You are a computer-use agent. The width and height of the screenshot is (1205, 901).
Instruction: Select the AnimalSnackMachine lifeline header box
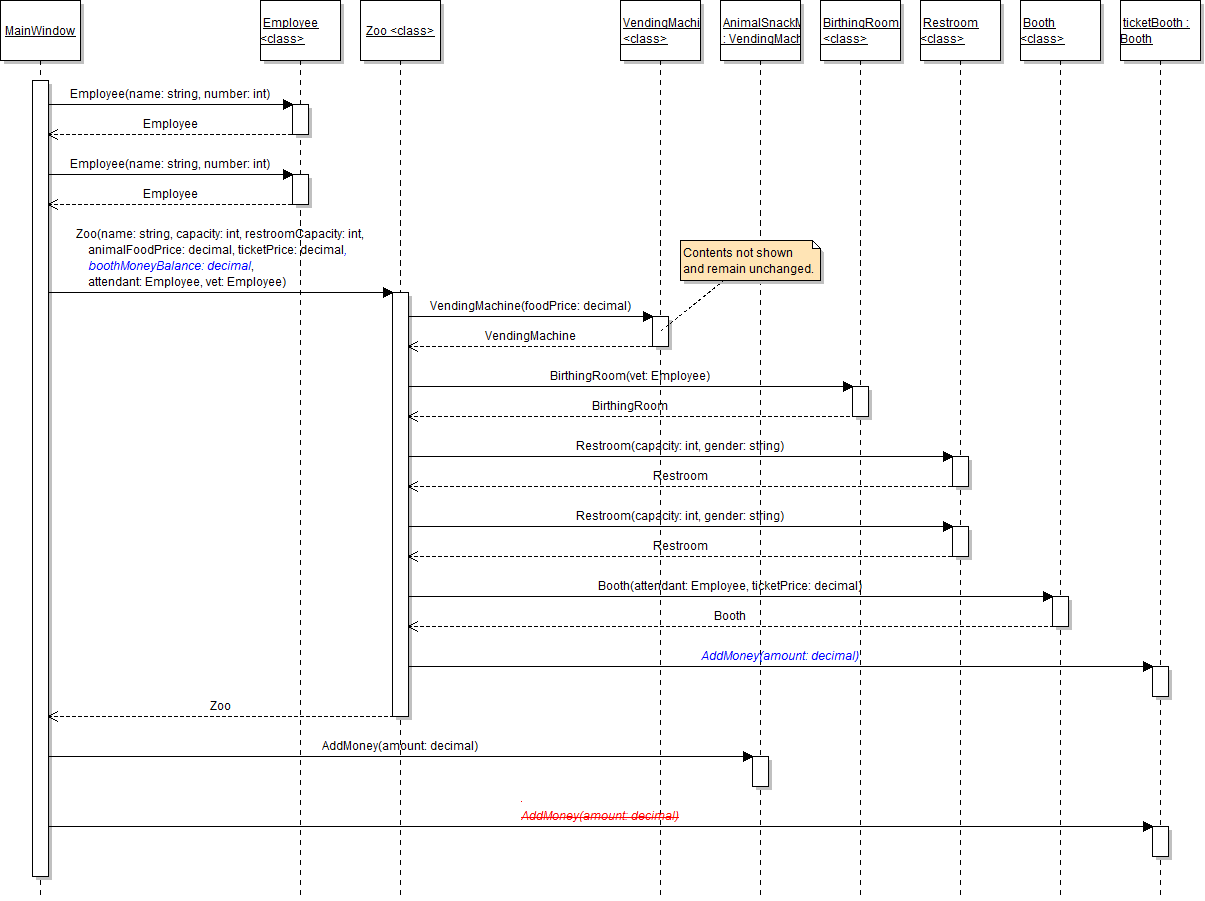pyautogui.click(x=760, y=31)
